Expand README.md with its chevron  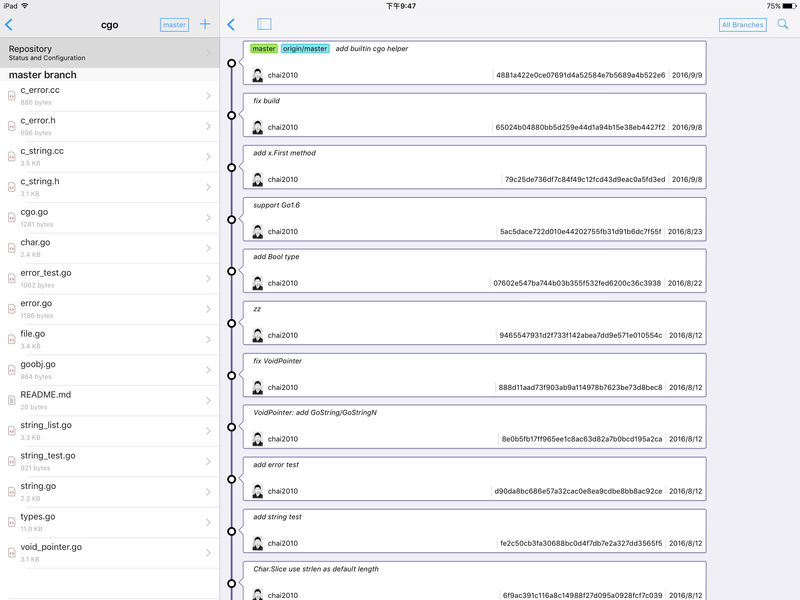[x=208, y=401]
